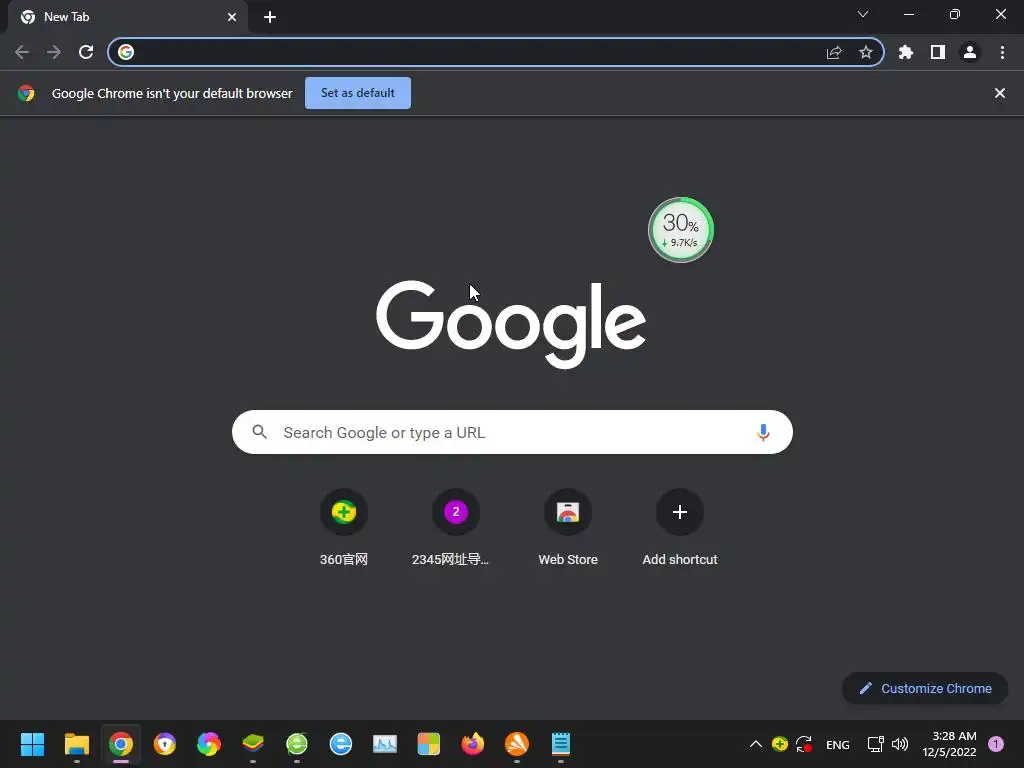The height and width of the screenshot is (768, 1024).
Task: Start voice search with microphone icon
Action: click(763, 432)
